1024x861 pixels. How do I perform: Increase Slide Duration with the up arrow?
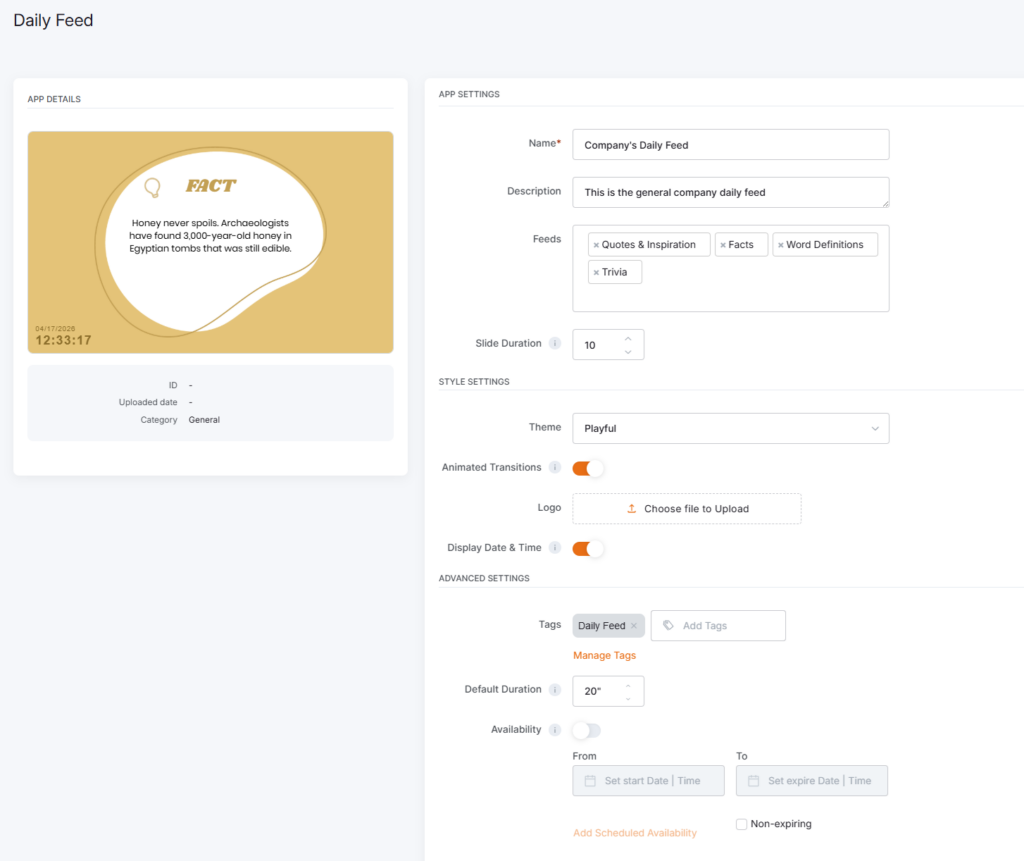pyautogui.click(x=628, y=338)
